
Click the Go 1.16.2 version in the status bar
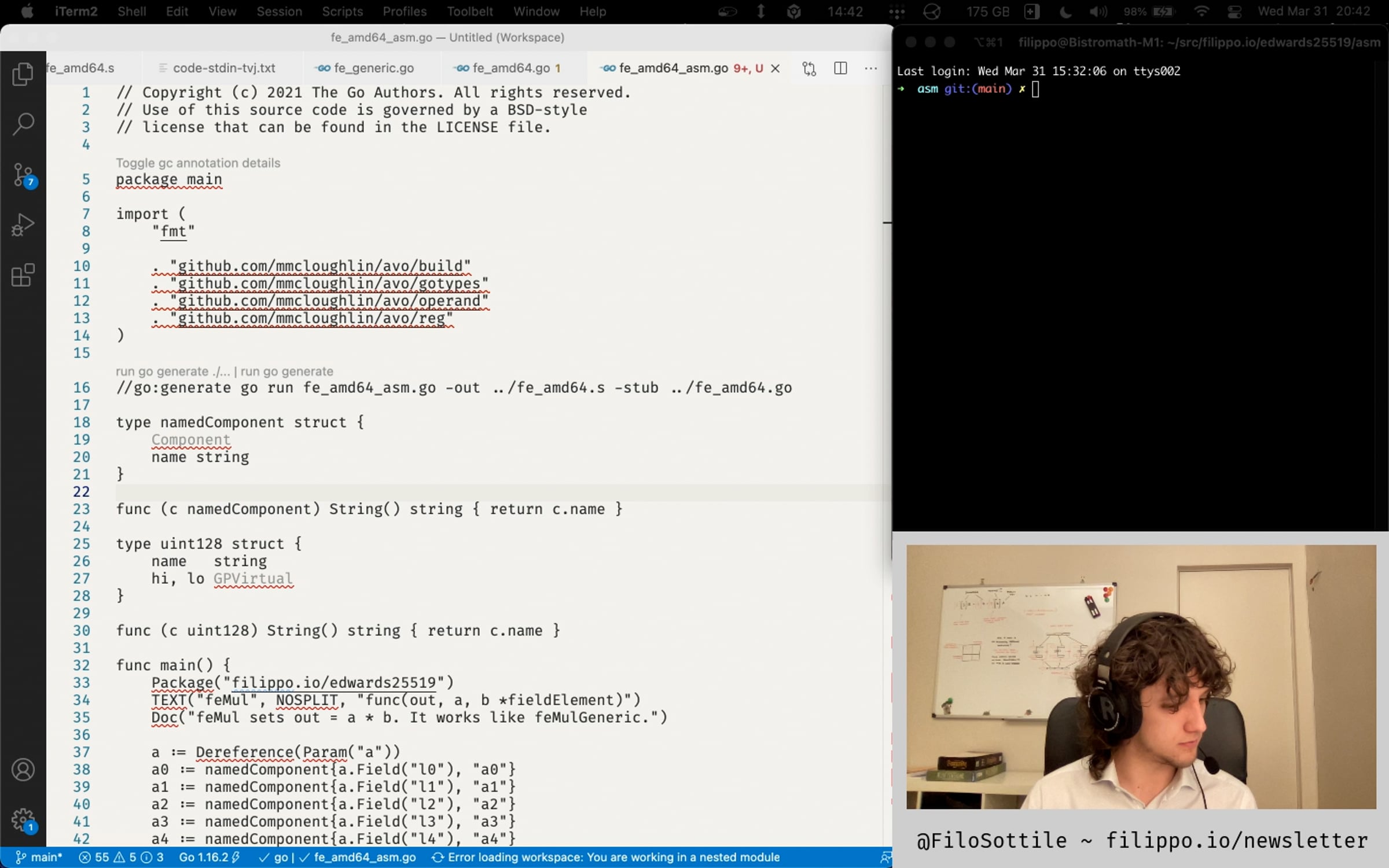click(x=209, y=858)
